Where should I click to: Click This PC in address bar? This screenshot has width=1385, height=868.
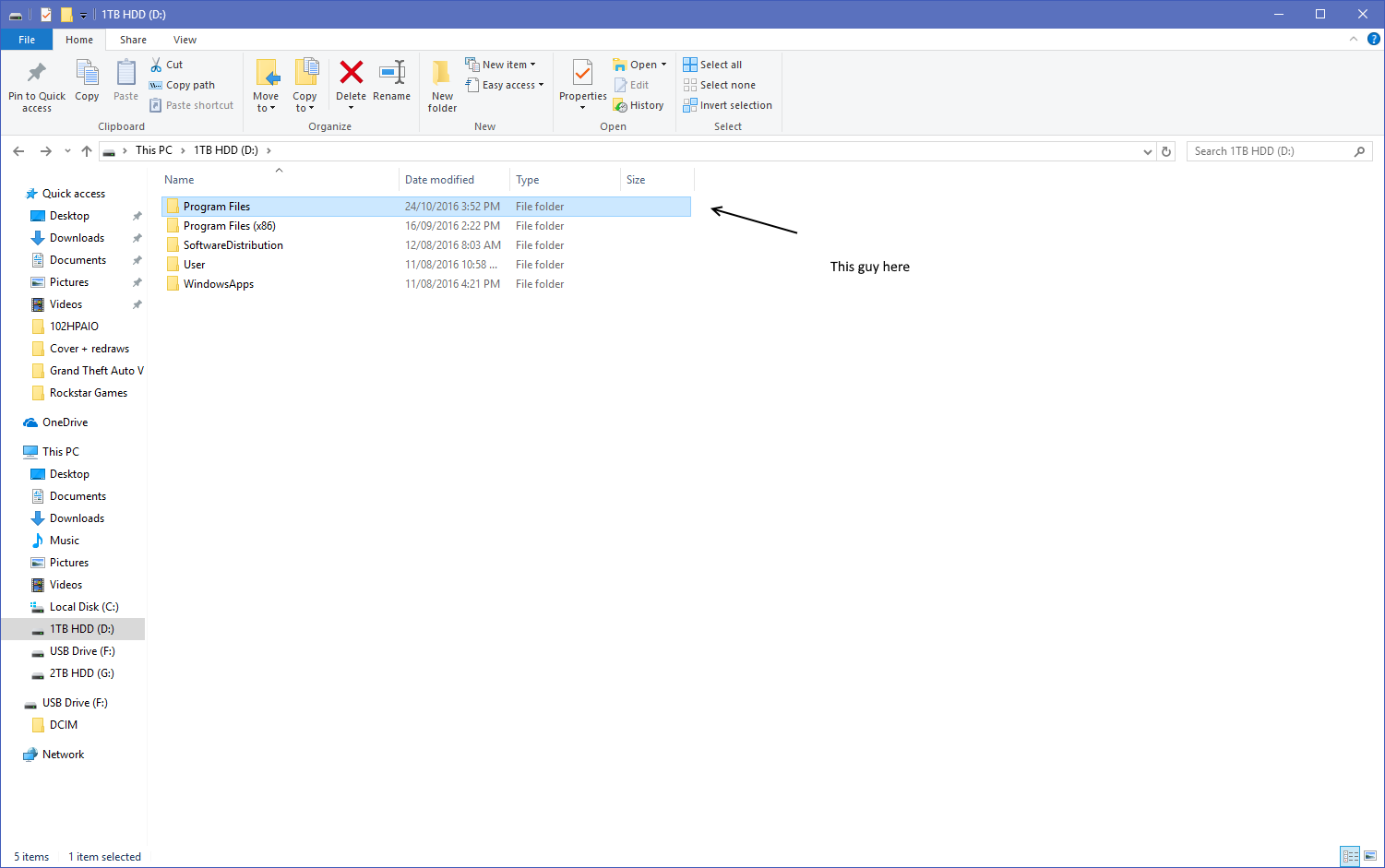153,150
